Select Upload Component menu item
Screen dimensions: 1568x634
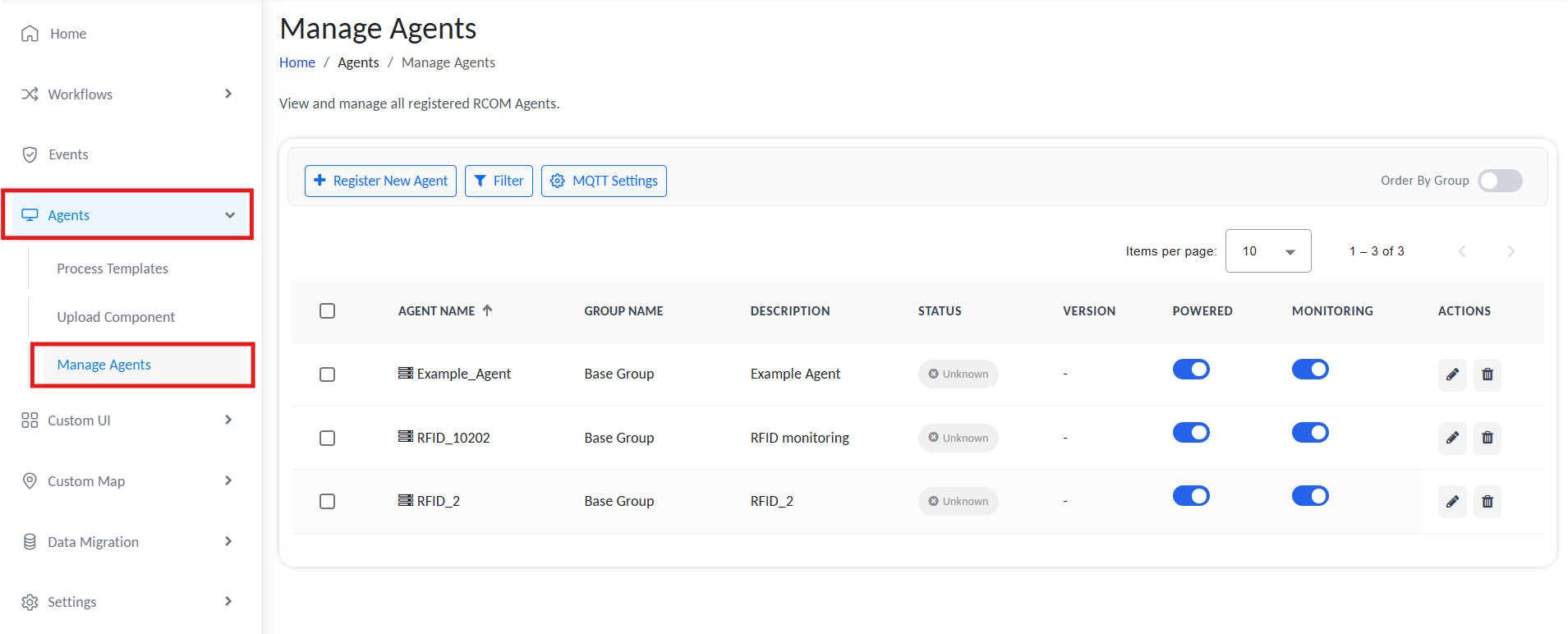(x=116, y=317)
